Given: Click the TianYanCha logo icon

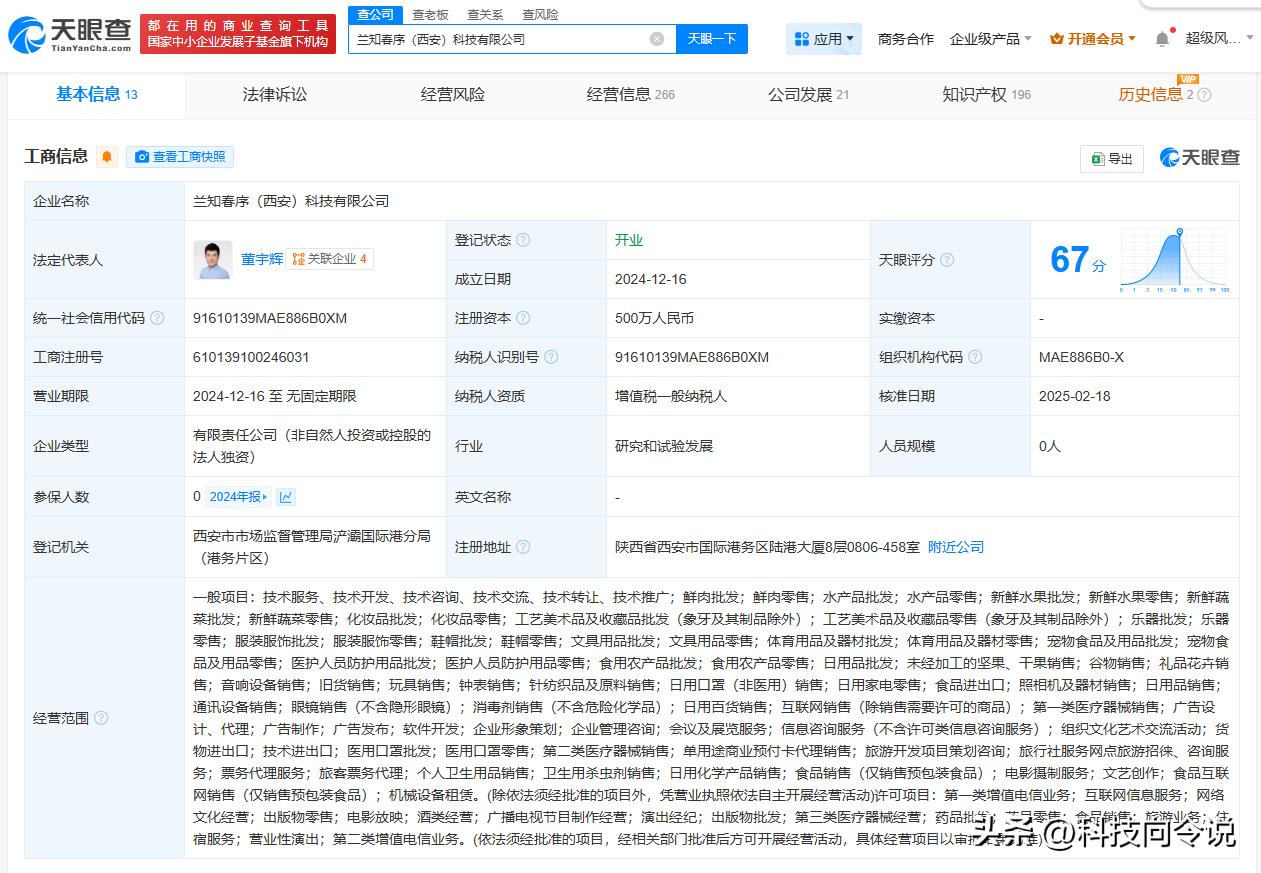Looking at the screenshot, I should 70,35.
